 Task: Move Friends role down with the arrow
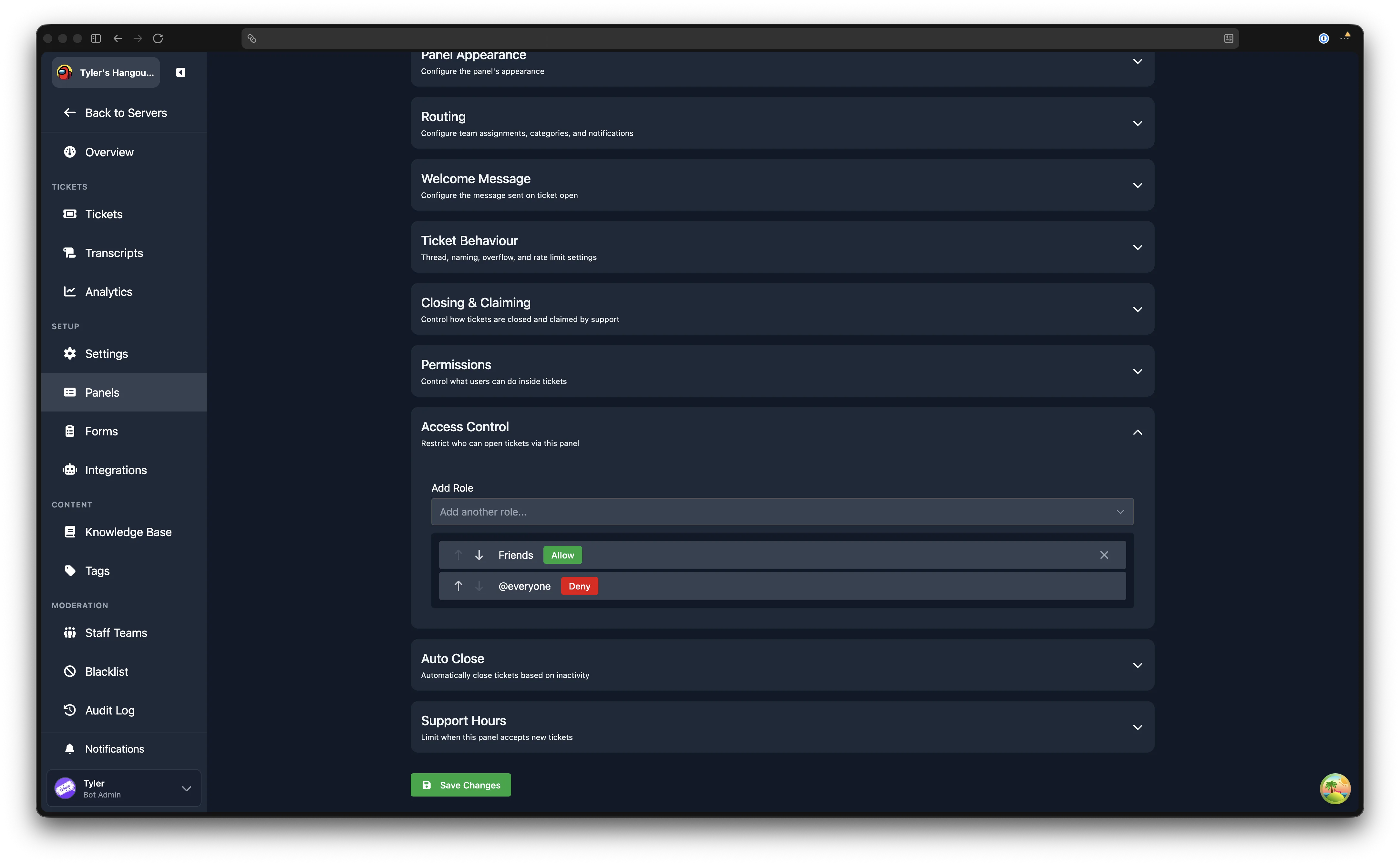[479, 555]
